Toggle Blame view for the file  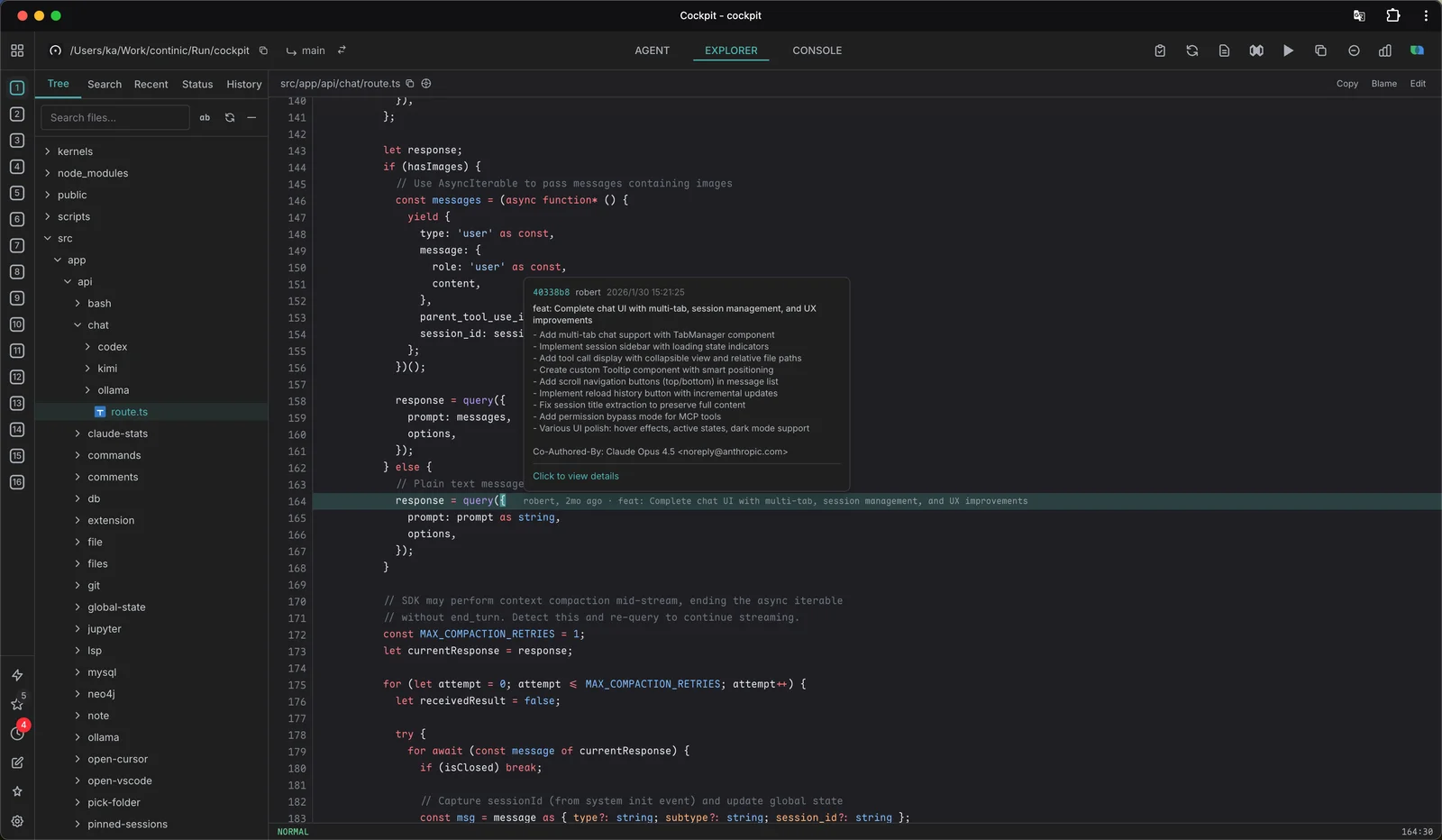coord(1383,84)
